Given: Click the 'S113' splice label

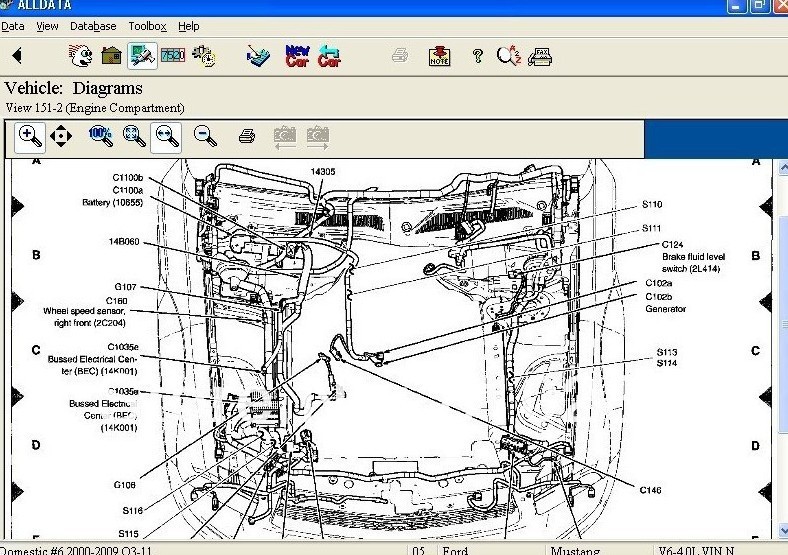Looking at the screenshot, I should [667, 352].
